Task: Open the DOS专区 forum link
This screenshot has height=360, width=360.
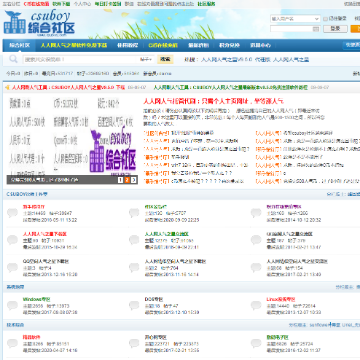Action: (x=154, y=299)
